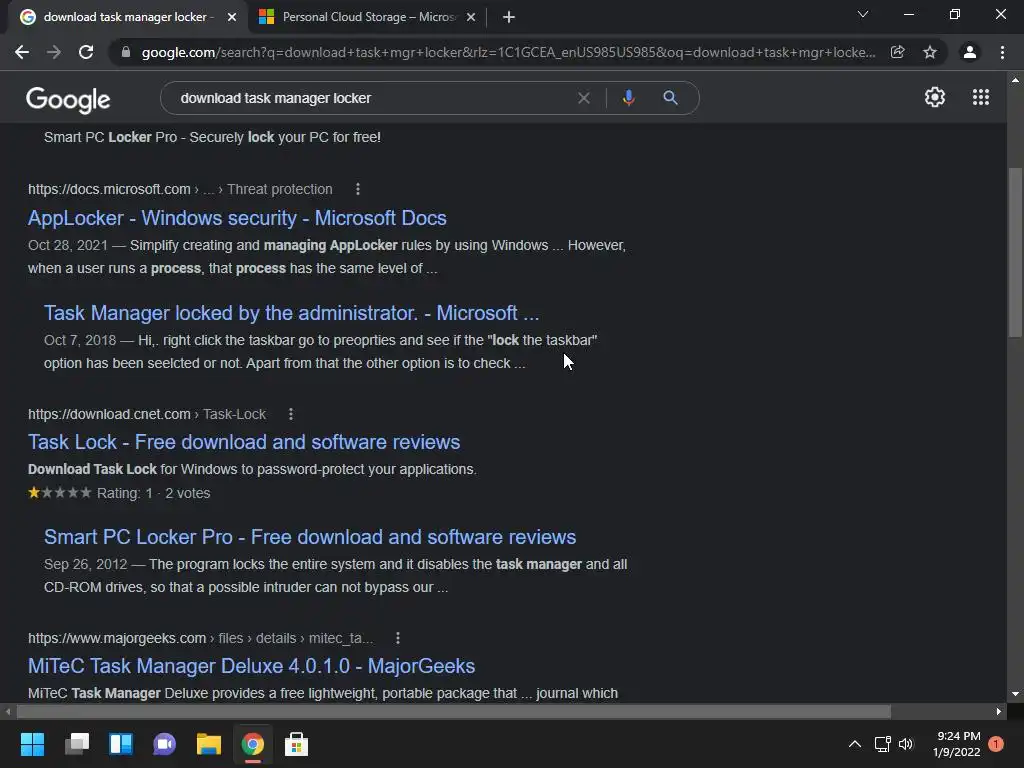The width and height of the screenshot is (1024, 768).
Task: Open the notification badge in the tray
Action: click(x=996, y=744)
